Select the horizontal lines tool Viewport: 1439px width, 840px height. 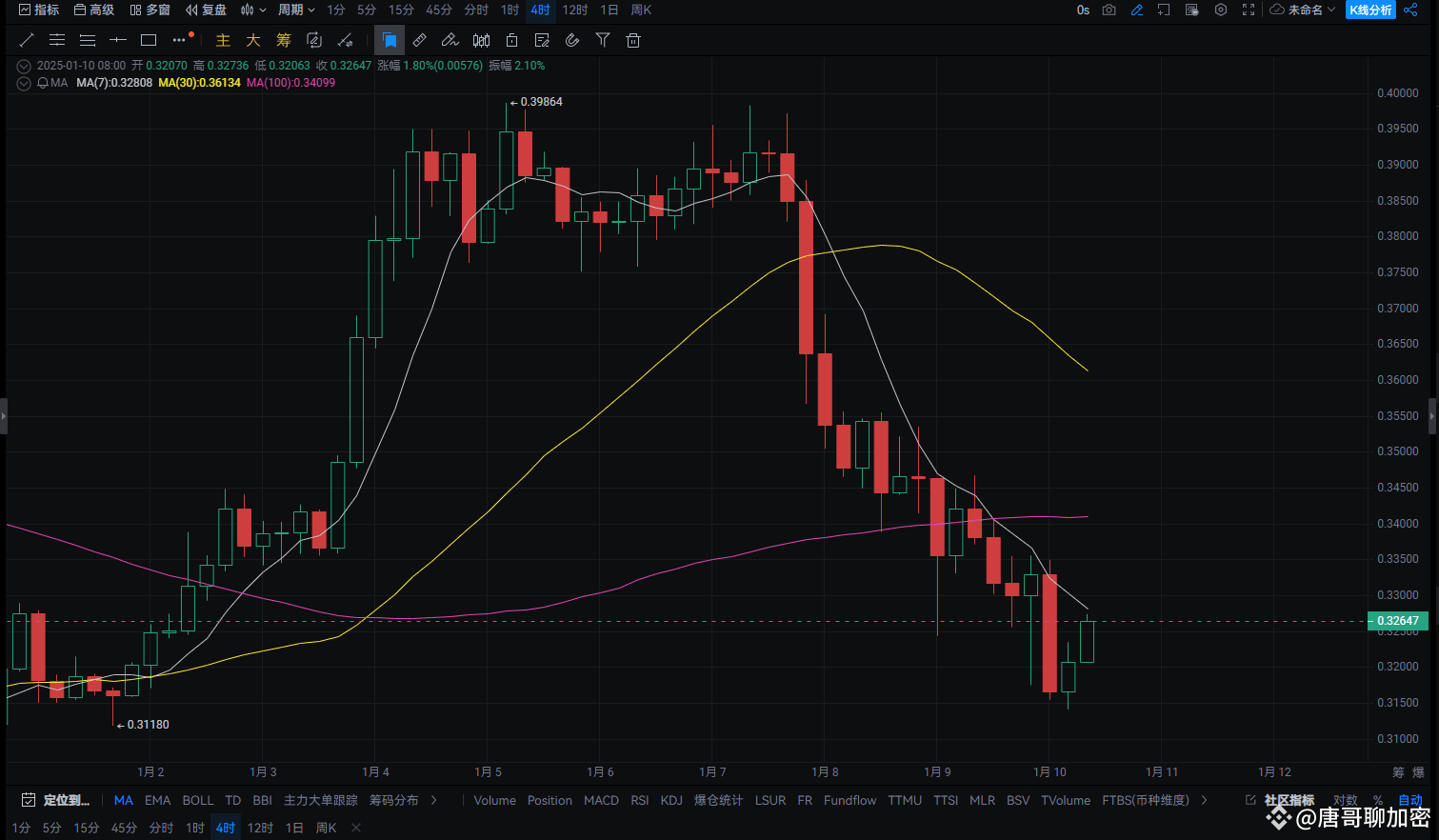click(88, 40)
